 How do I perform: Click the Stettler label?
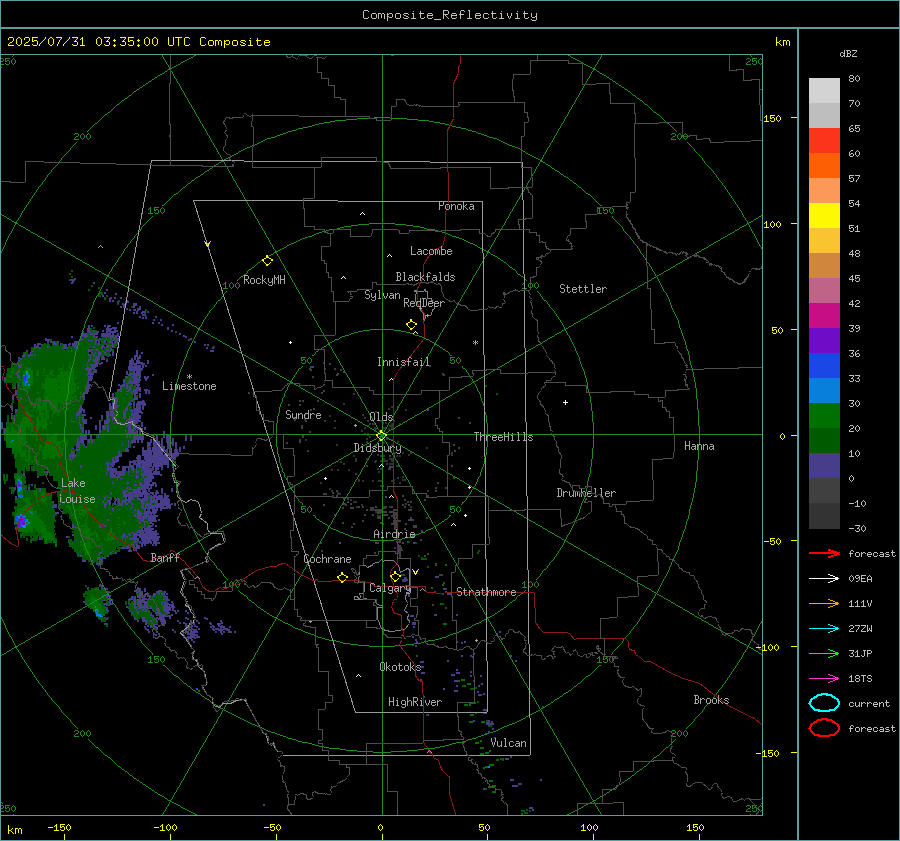[583, 289]
